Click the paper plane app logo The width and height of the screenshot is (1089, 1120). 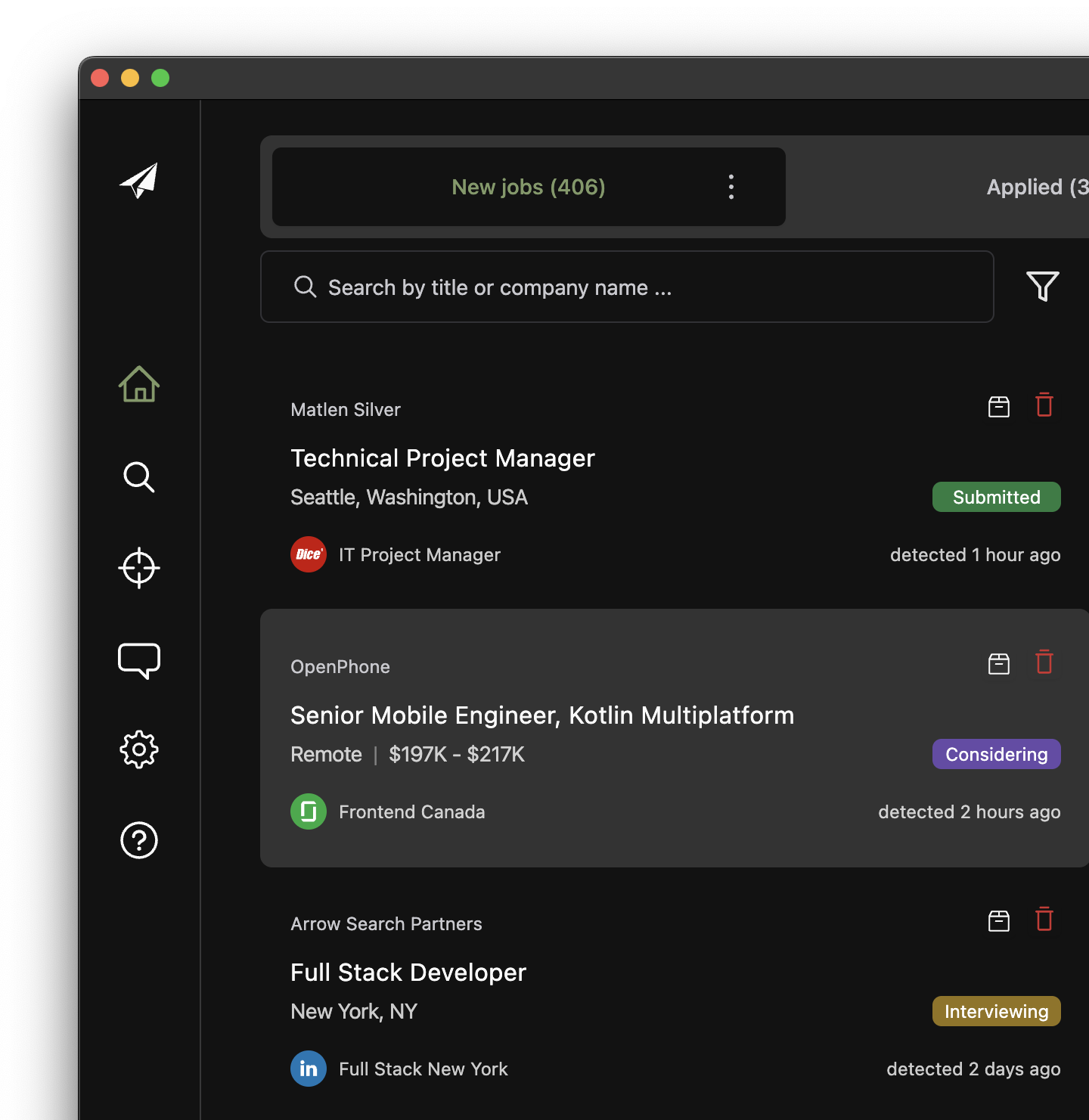point(138,180)
